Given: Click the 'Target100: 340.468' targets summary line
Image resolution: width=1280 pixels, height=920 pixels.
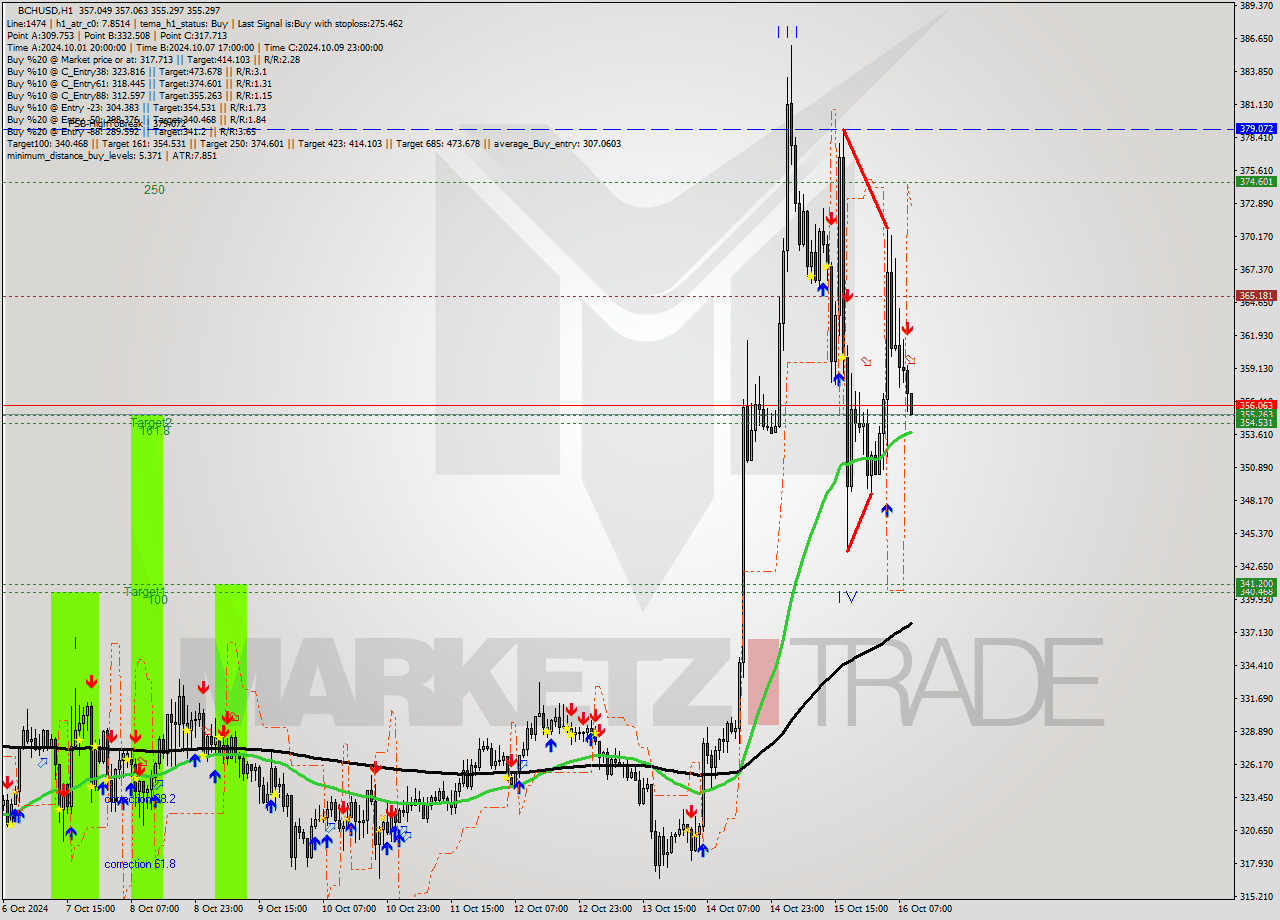Looking at the screenshot, I should pyautogui.click(x=314, y=143).
